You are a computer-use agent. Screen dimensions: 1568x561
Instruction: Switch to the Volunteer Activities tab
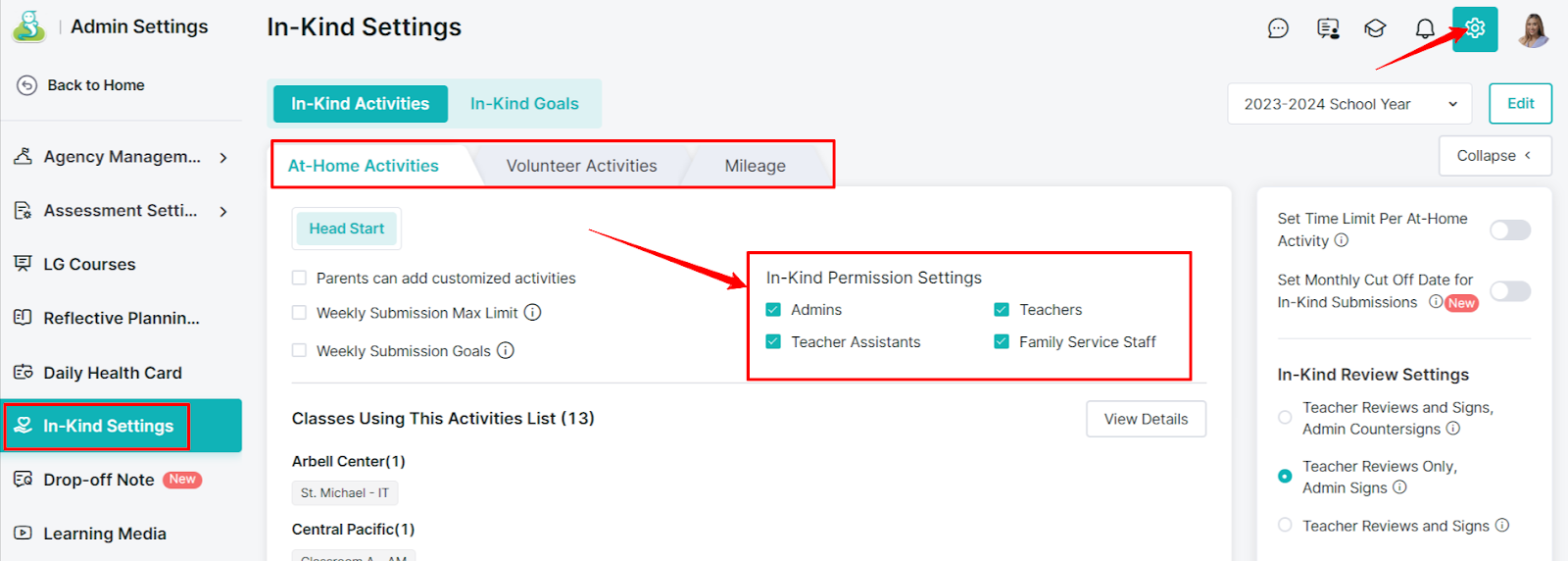click(582, 166)
